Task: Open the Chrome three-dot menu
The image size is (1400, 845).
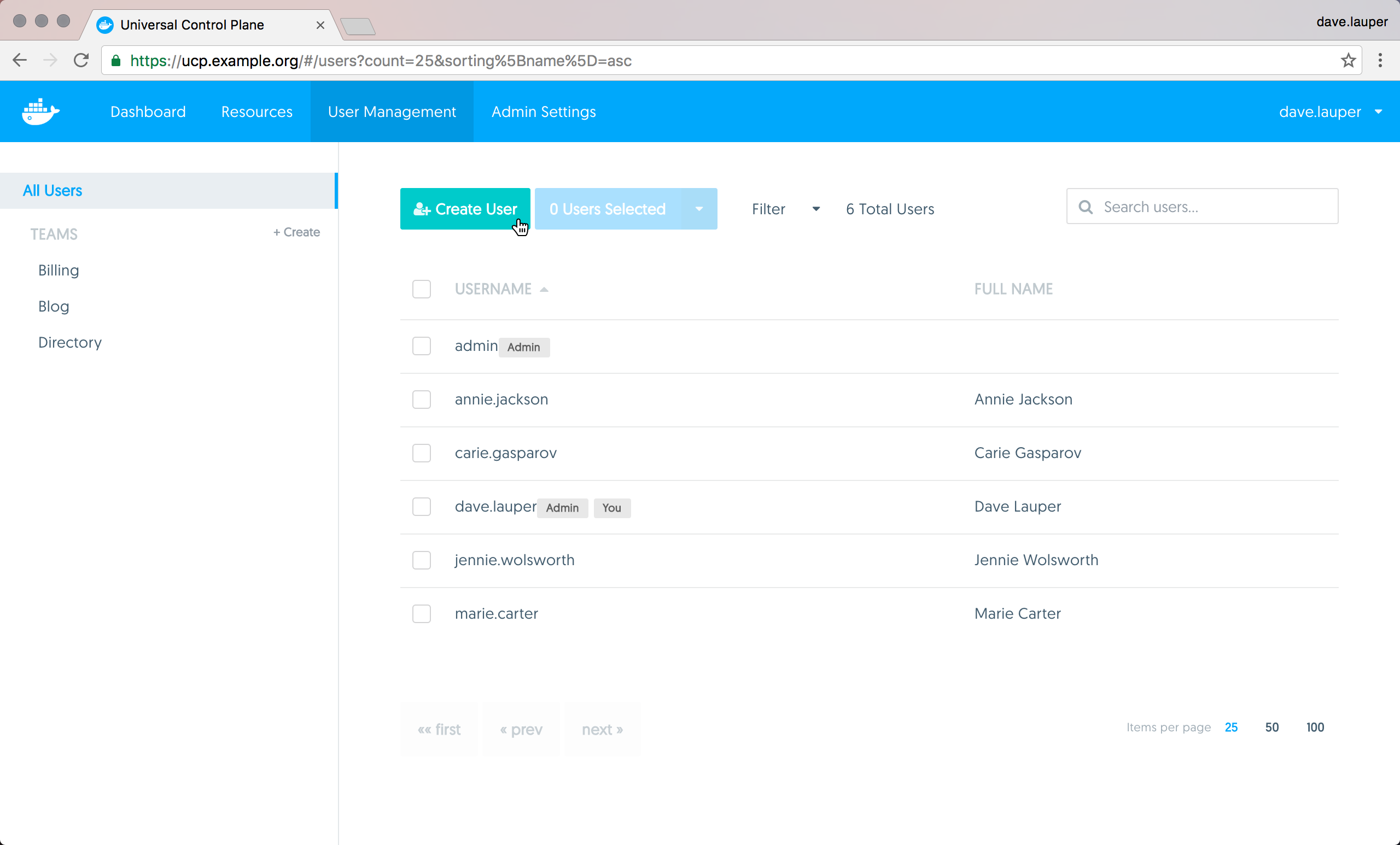Action: [x=1380, y=60]
